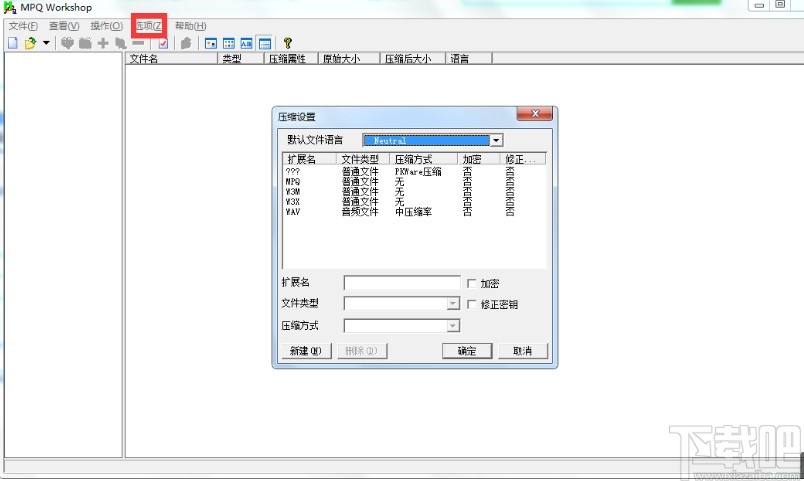Sort by 压缩属性 column header
The height and width of the screenshot is (481, 804).
291,58
